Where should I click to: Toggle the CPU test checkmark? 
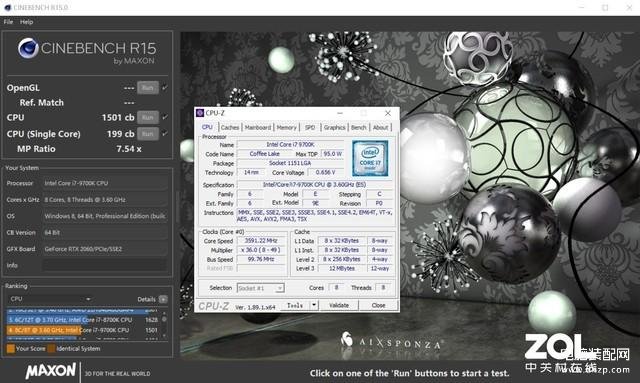pos(165,117)
